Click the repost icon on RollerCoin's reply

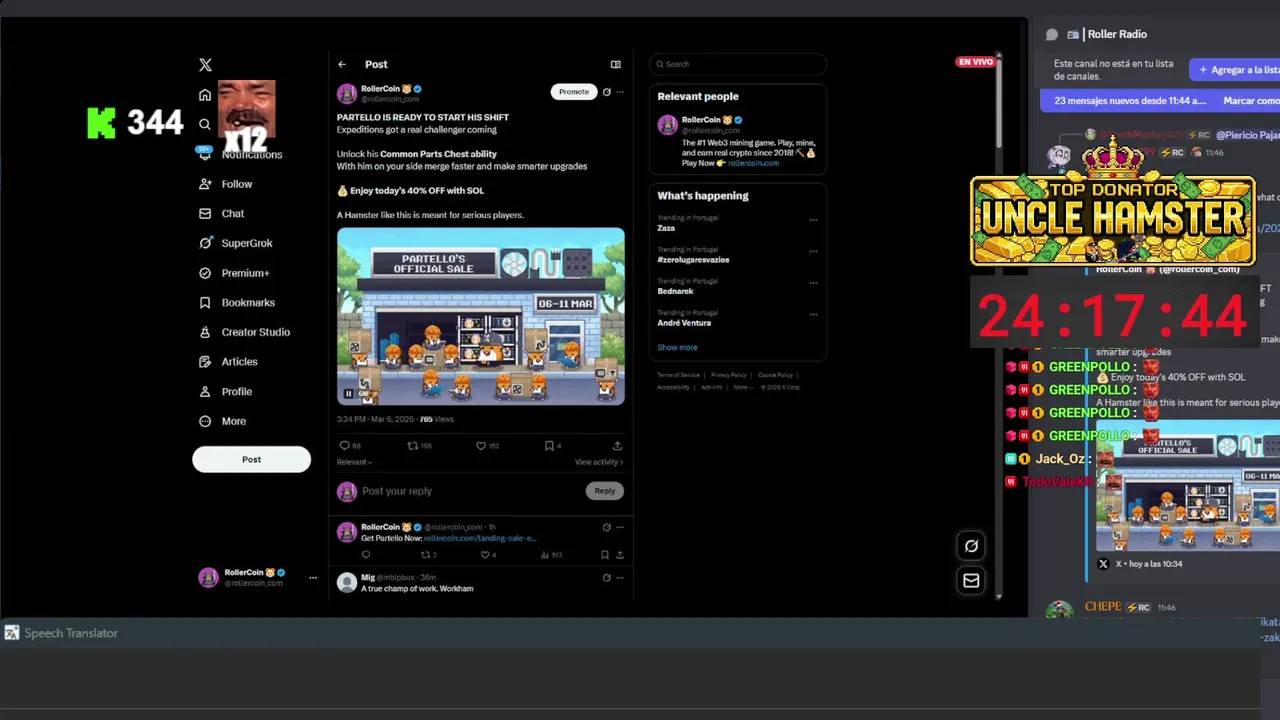(x=425, y=555)
